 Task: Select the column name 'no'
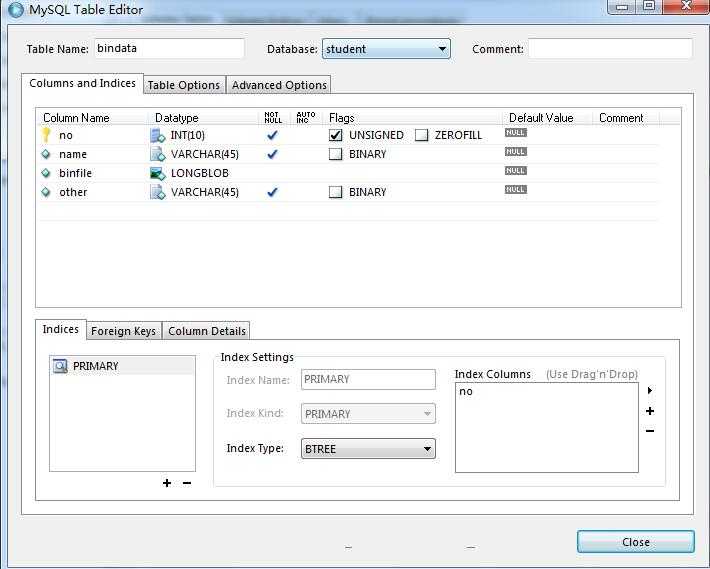pyautogui.click(x=66, y=135)
